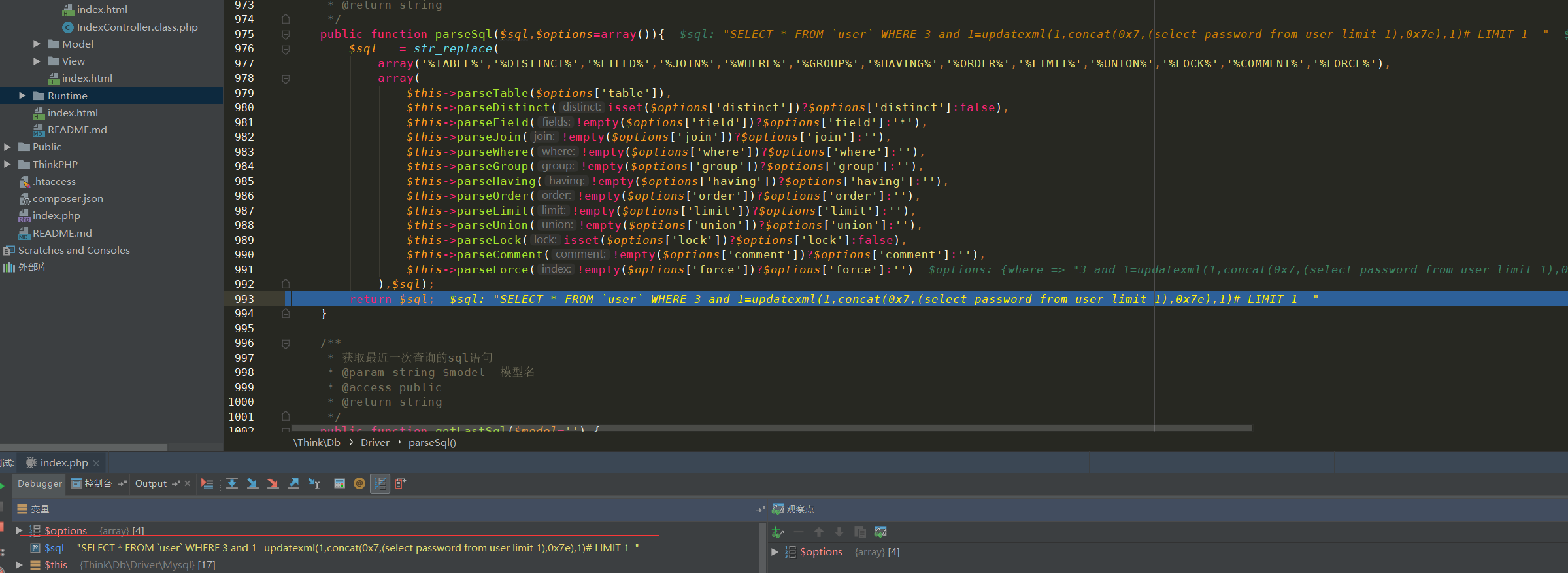Select 外部库 external libraries node
This screenshot has height=573, width=1568.
point(33,267)
